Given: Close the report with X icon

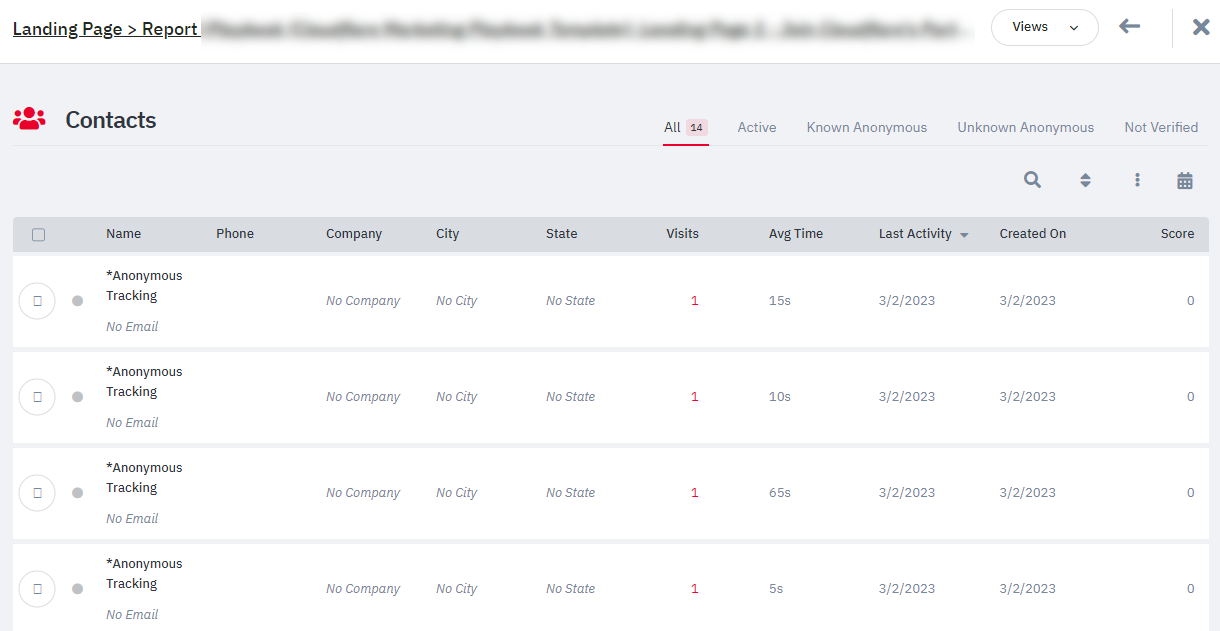Looking at the screenshot, I should point(1201,27).
